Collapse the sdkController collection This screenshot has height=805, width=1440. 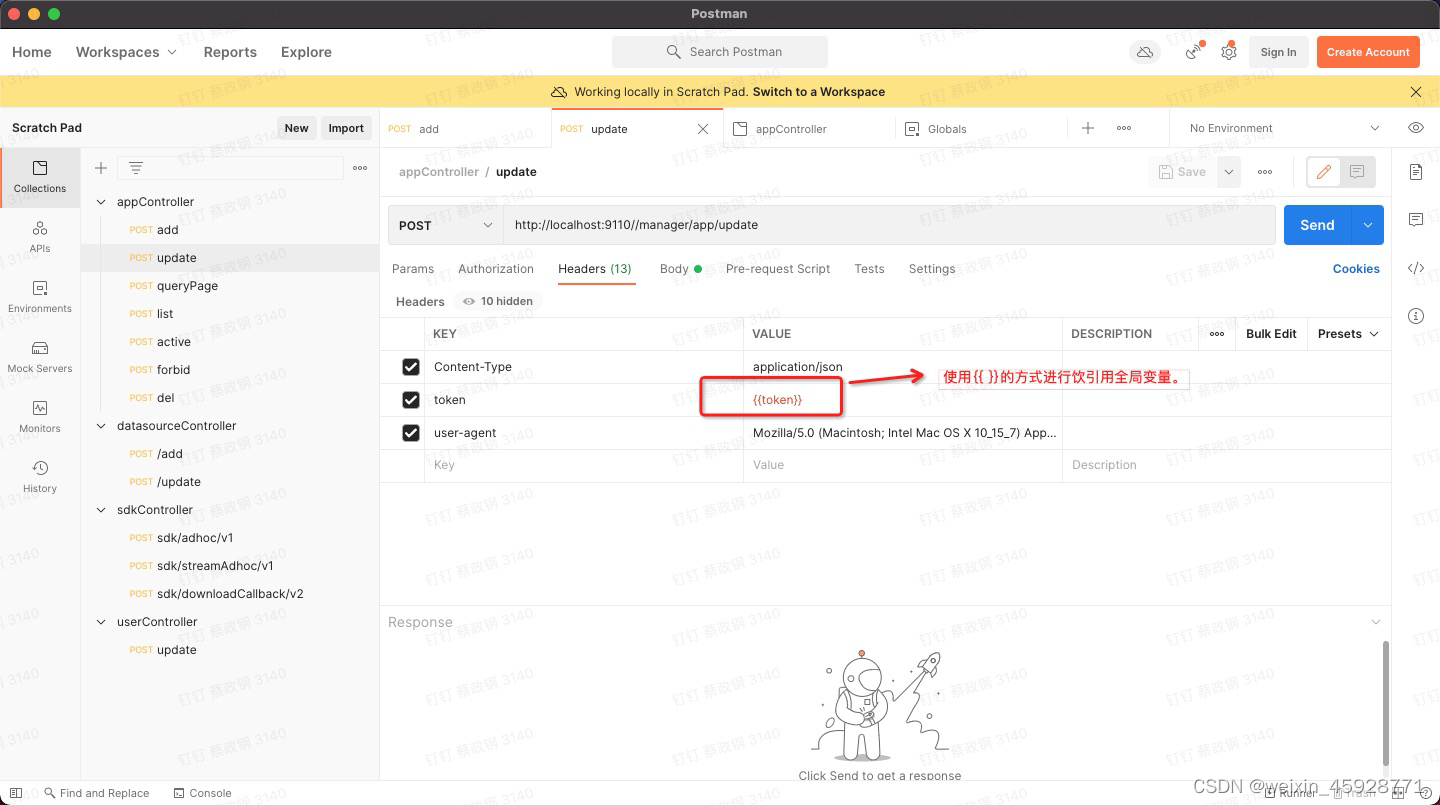[x=101, y=510]
